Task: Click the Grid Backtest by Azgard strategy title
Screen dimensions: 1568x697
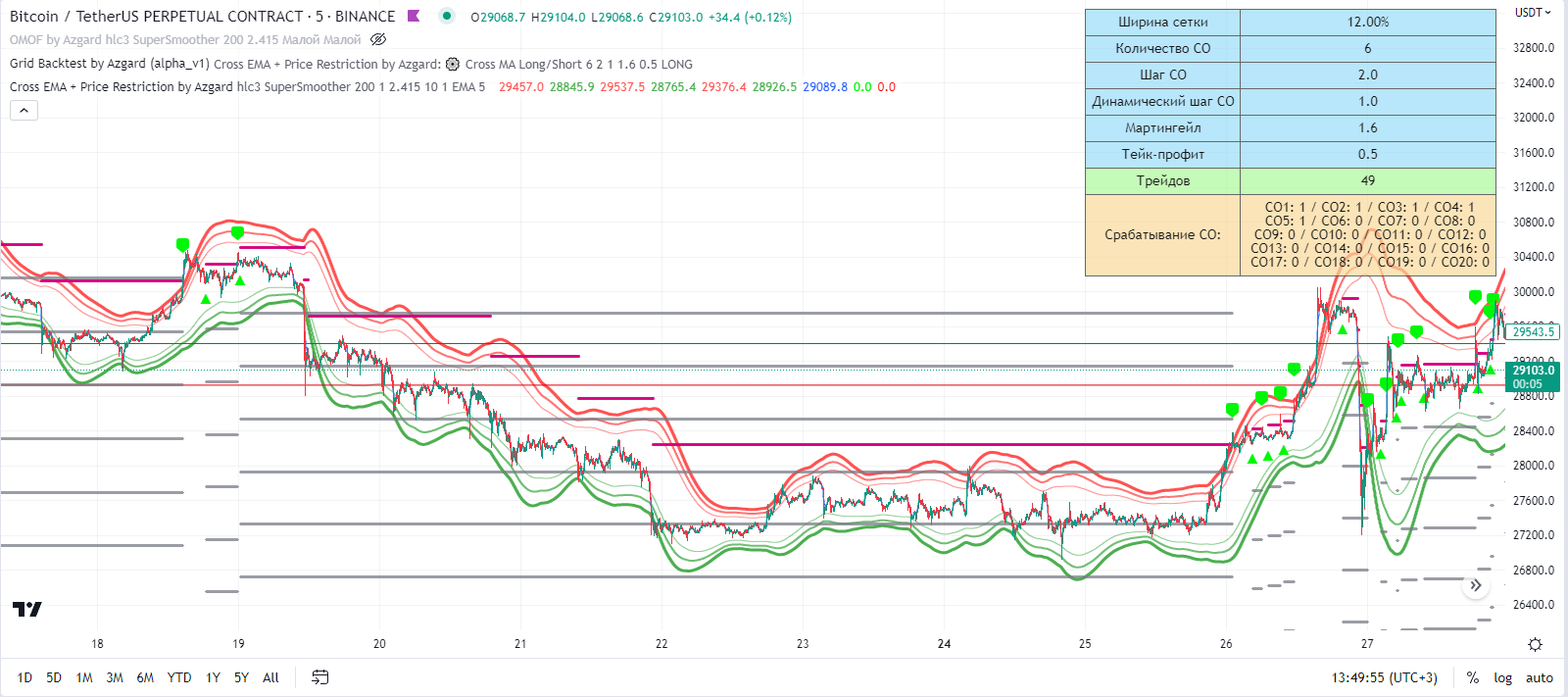Action: click(110, 64)
